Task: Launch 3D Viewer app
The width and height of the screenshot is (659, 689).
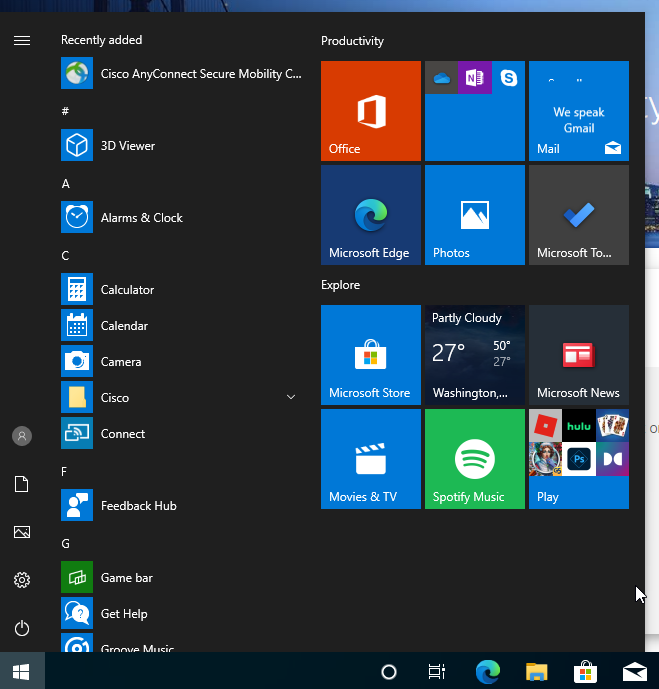Action: coord(181,145)
